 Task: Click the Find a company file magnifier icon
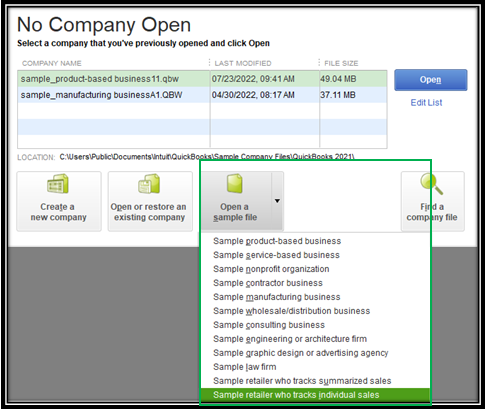click(x=431, y=184)
